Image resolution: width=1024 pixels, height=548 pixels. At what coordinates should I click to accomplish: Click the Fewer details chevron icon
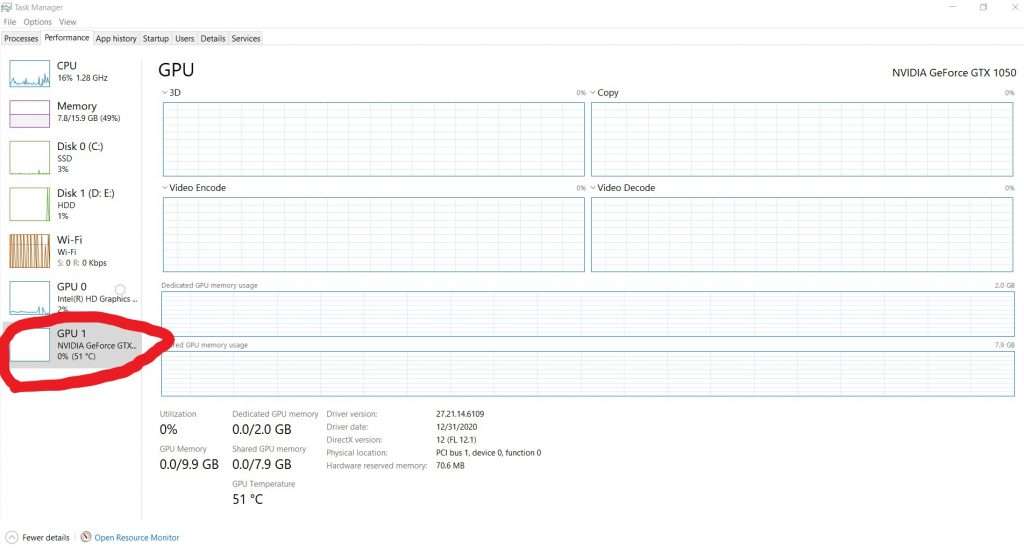pyautogui.click(x=12, y=538)
